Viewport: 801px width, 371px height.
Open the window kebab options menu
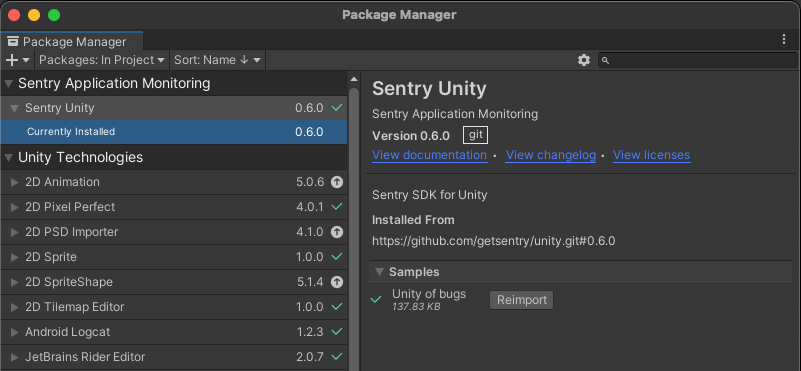[x=784, y=40]
